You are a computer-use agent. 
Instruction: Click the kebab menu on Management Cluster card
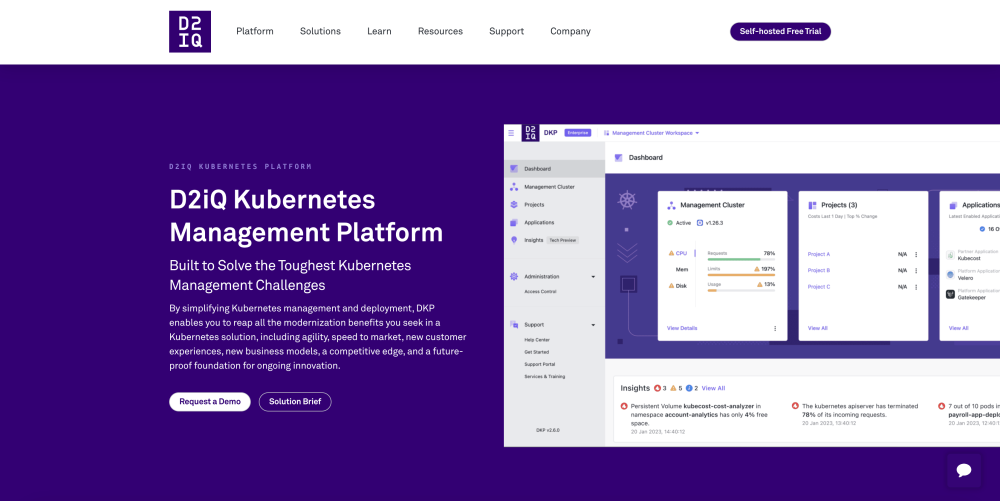[774, 328]
